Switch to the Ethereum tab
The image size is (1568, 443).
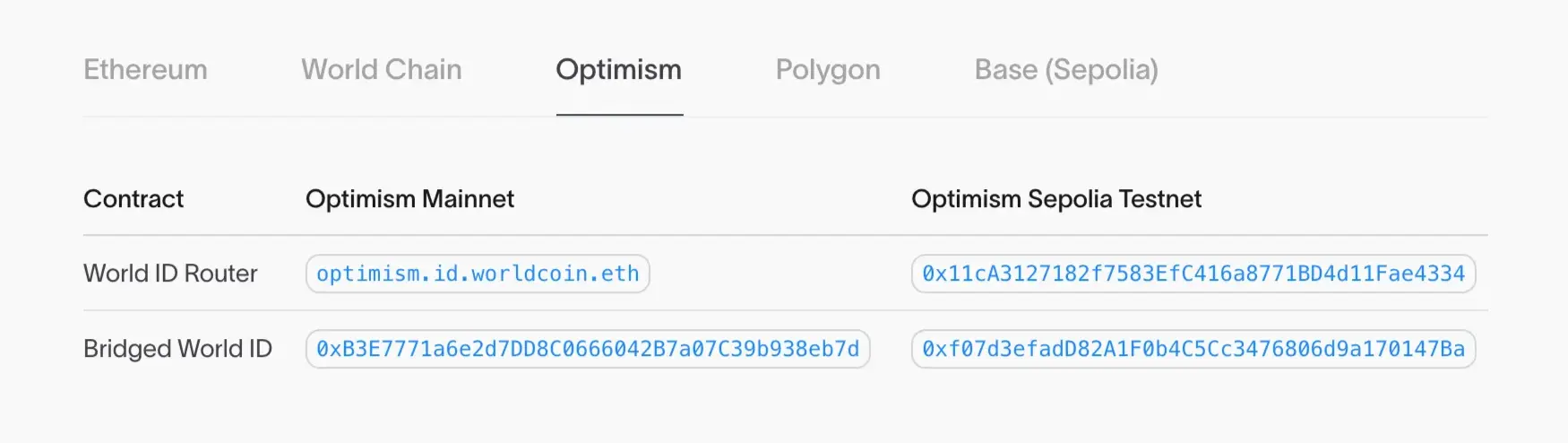[x=145, y=70]
